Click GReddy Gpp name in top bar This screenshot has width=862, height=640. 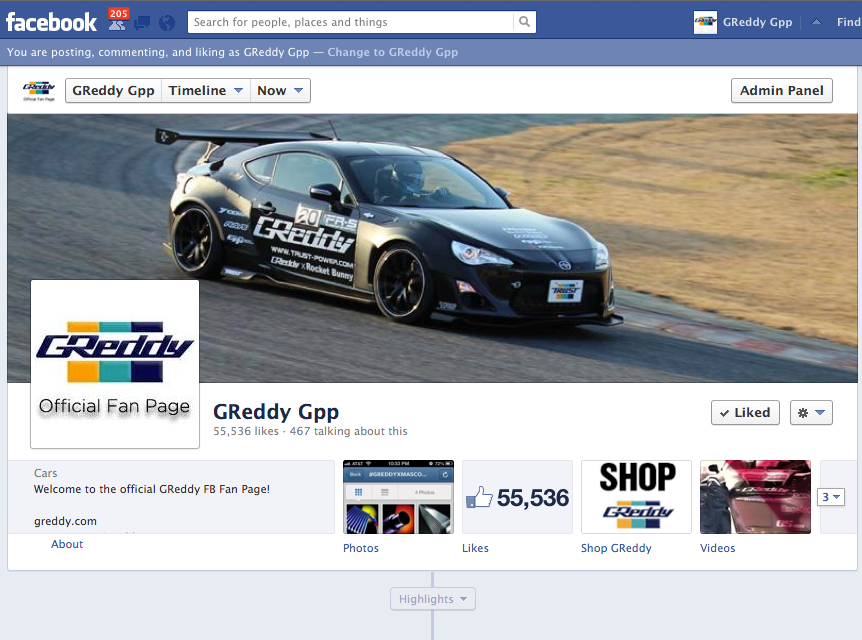[758, 23]
